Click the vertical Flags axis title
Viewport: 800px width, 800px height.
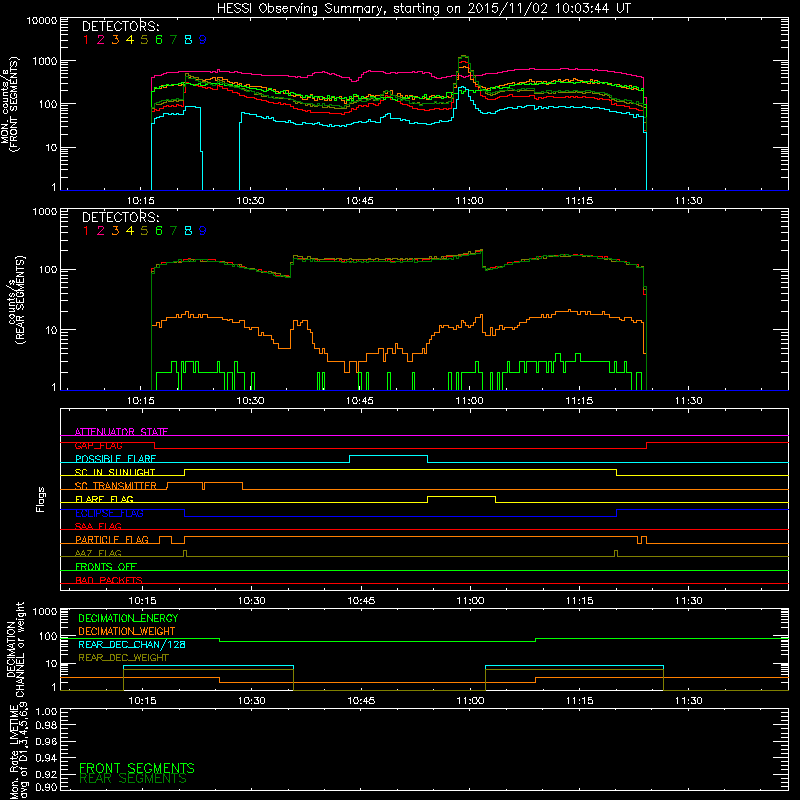41,499
